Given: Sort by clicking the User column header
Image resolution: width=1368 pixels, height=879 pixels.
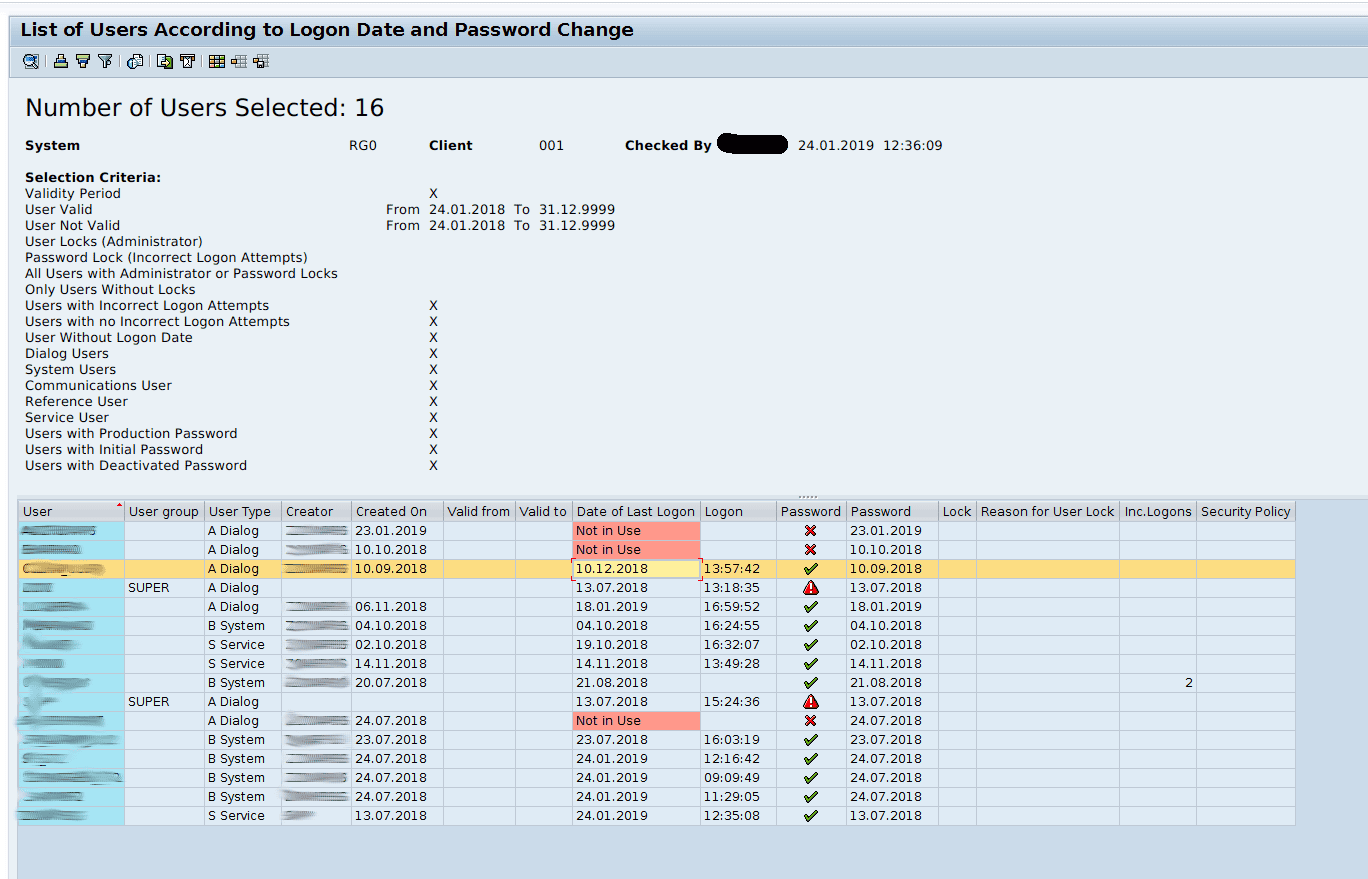Looking at the screenshot, I should click(x=70, y=511).
